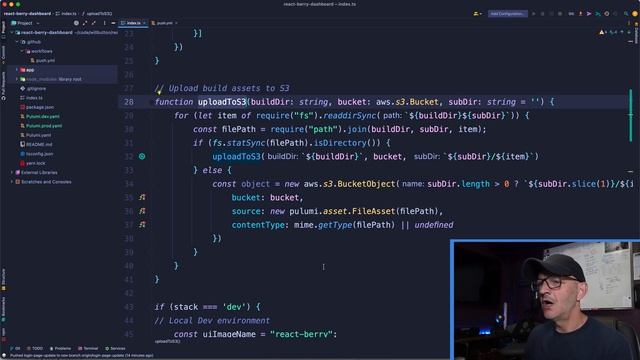Open the Problems tool window at the bottom
640x360 pixels.
tap(60, 349)
